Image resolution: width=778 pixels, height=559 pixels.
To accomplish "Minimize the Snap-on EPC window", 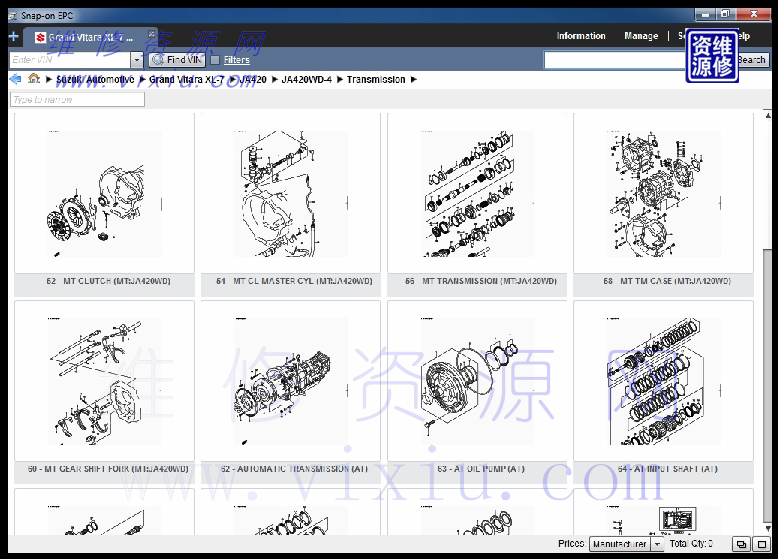I will point(705,14).
